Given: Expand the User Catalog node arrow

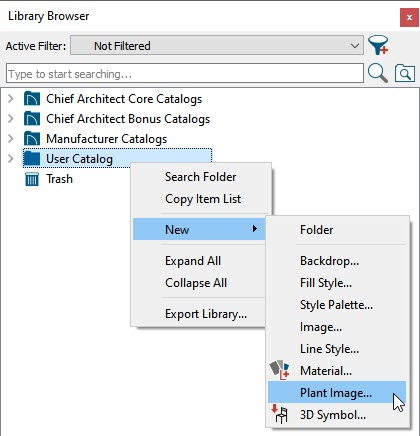Looking at the screenshot, I should point(11,159).
